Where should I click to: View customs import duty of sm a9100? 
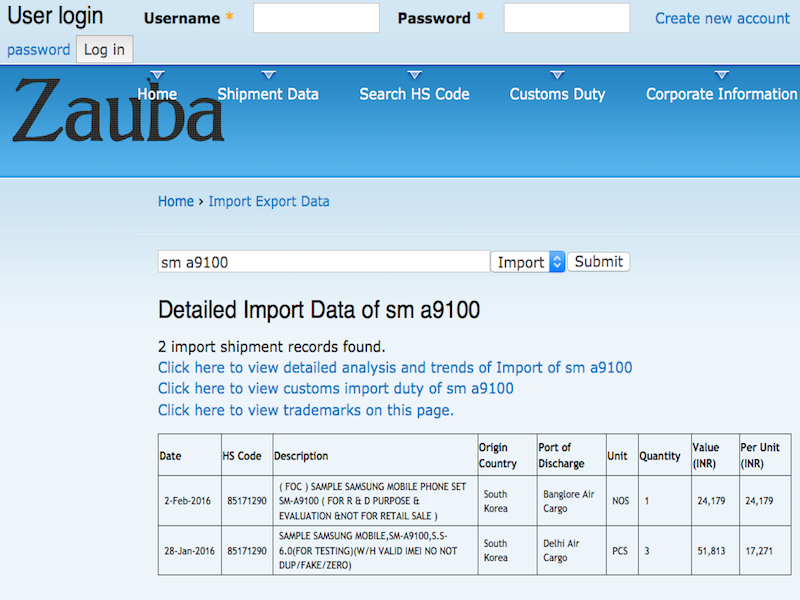click(x=336, y=389)
